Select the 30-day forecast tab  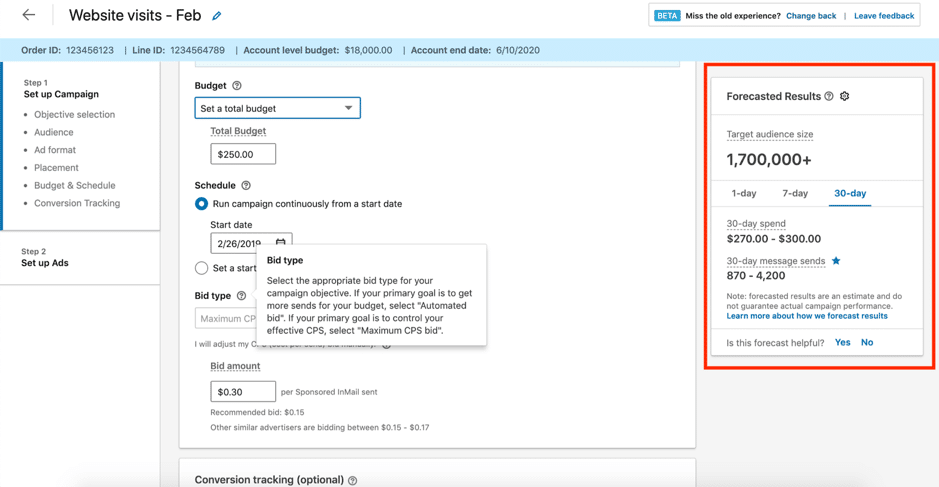pyautogui.click(x=850, y=193)
